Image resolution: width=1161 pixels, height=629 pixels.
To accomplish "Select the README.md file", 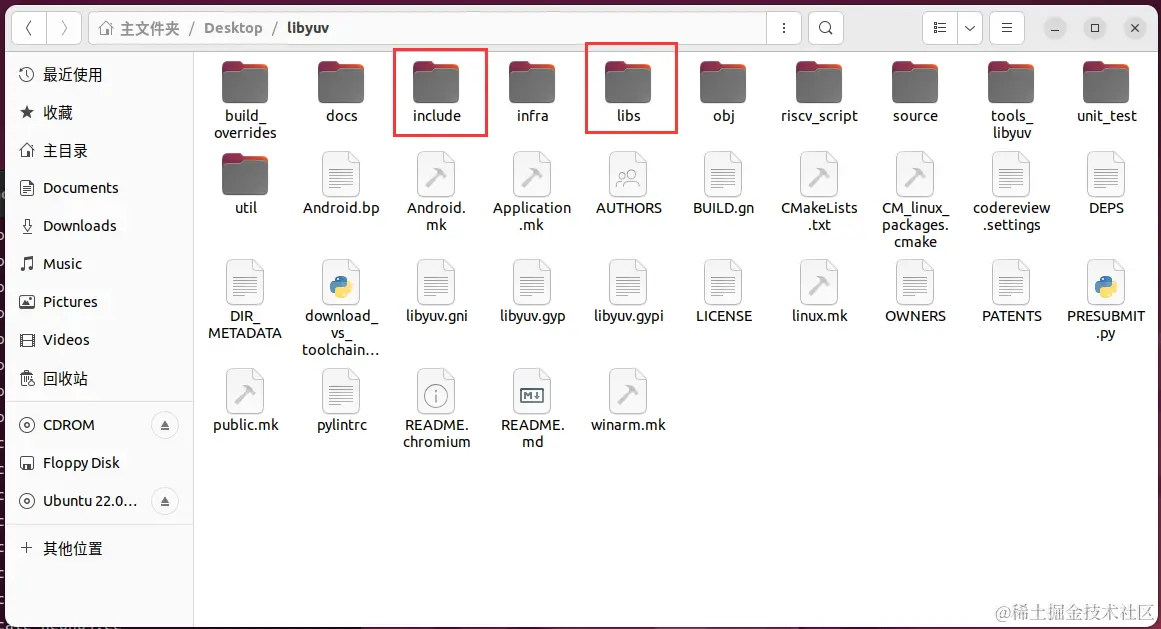I will point(532,408).
